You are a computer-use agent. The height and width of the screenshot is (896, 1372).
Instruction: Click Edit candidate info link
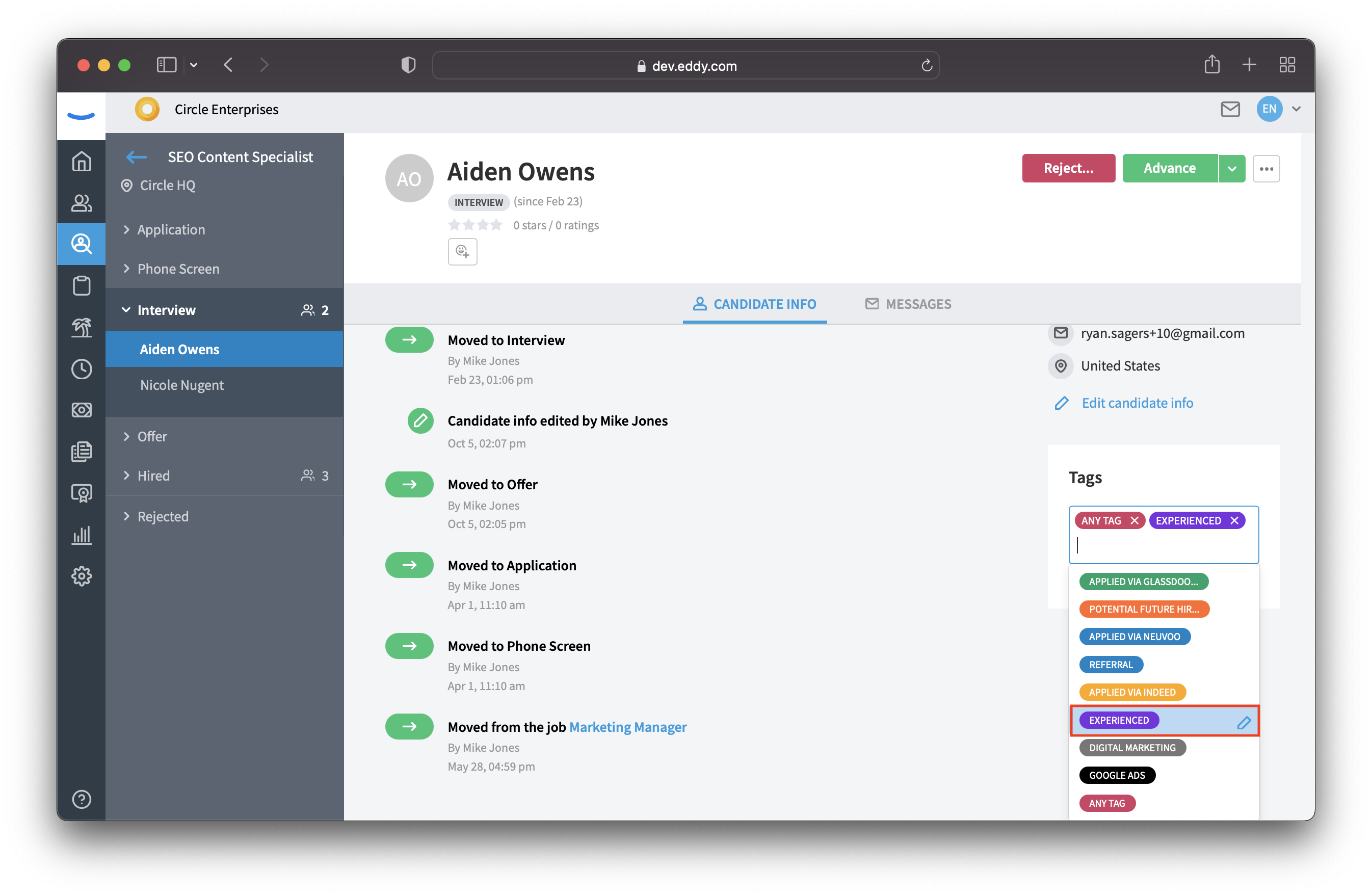click(1137, 403)
